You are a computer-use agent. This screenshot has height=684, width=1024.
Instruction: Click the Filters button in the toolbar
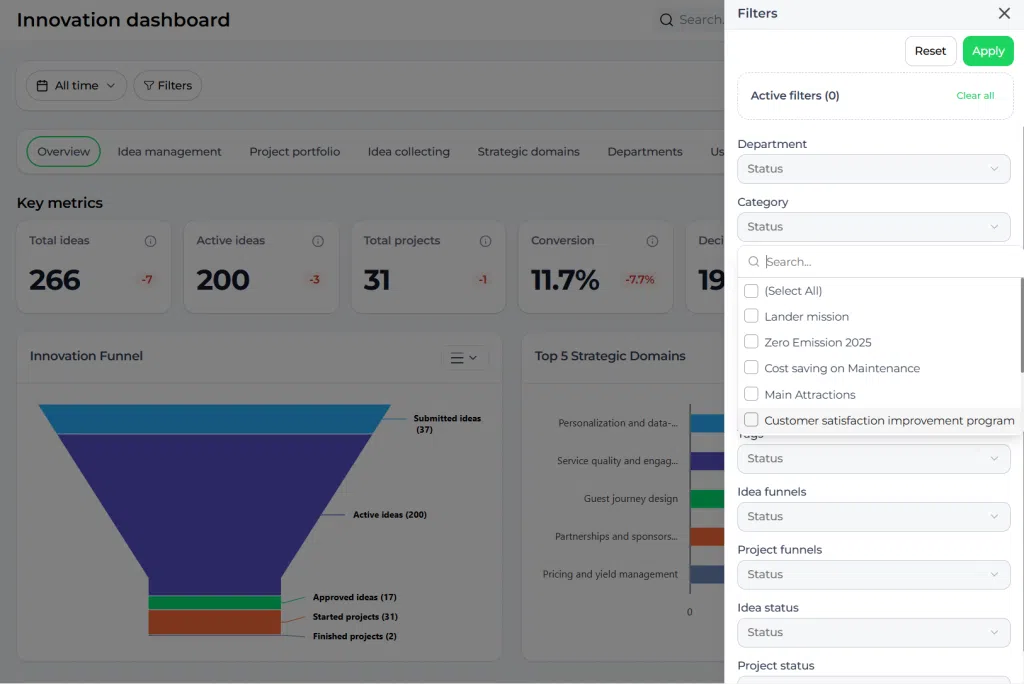pyautogui.click(x=167, y=86)
